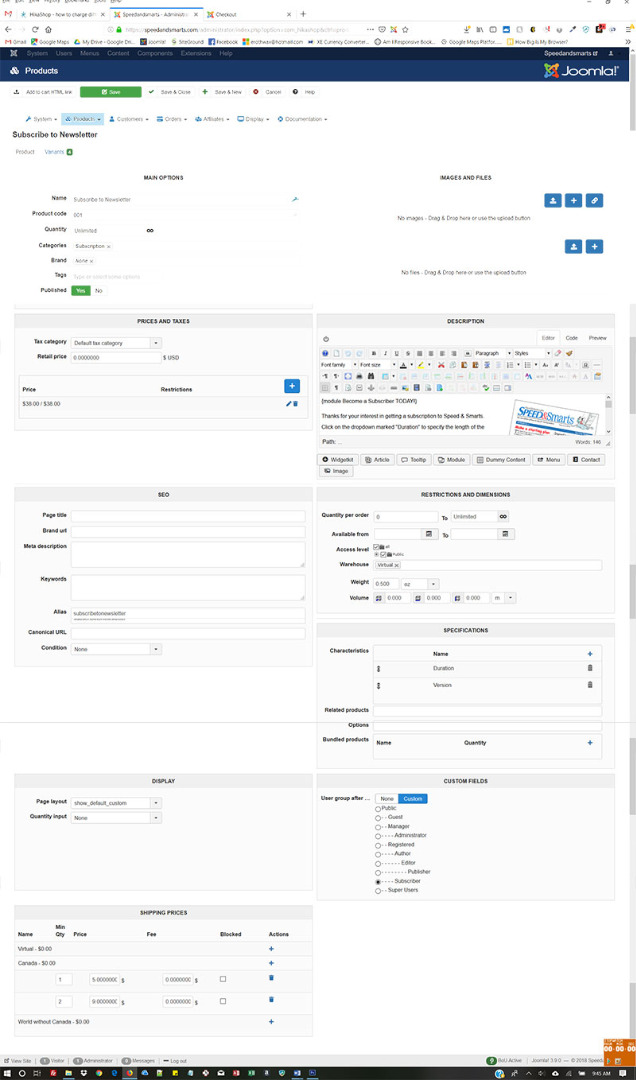Set Published to No
The width and height of the screenshot is (636, 1080).
(x=99, y=291)
